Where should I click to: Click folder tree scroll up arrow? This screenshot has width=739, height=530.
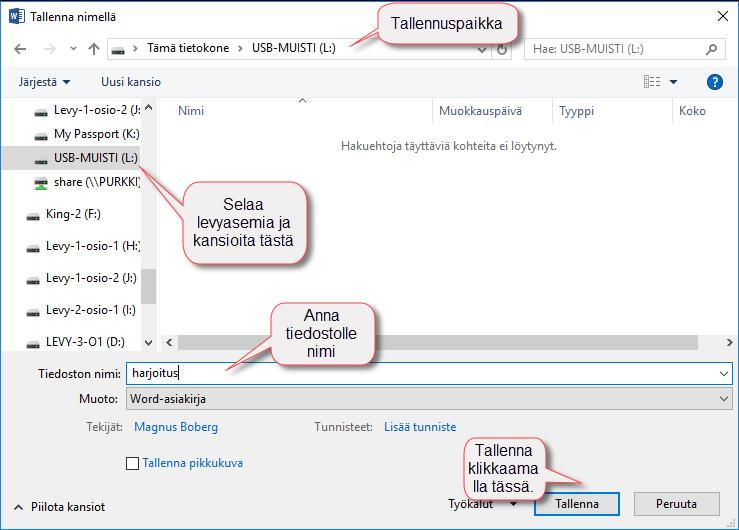148,107
